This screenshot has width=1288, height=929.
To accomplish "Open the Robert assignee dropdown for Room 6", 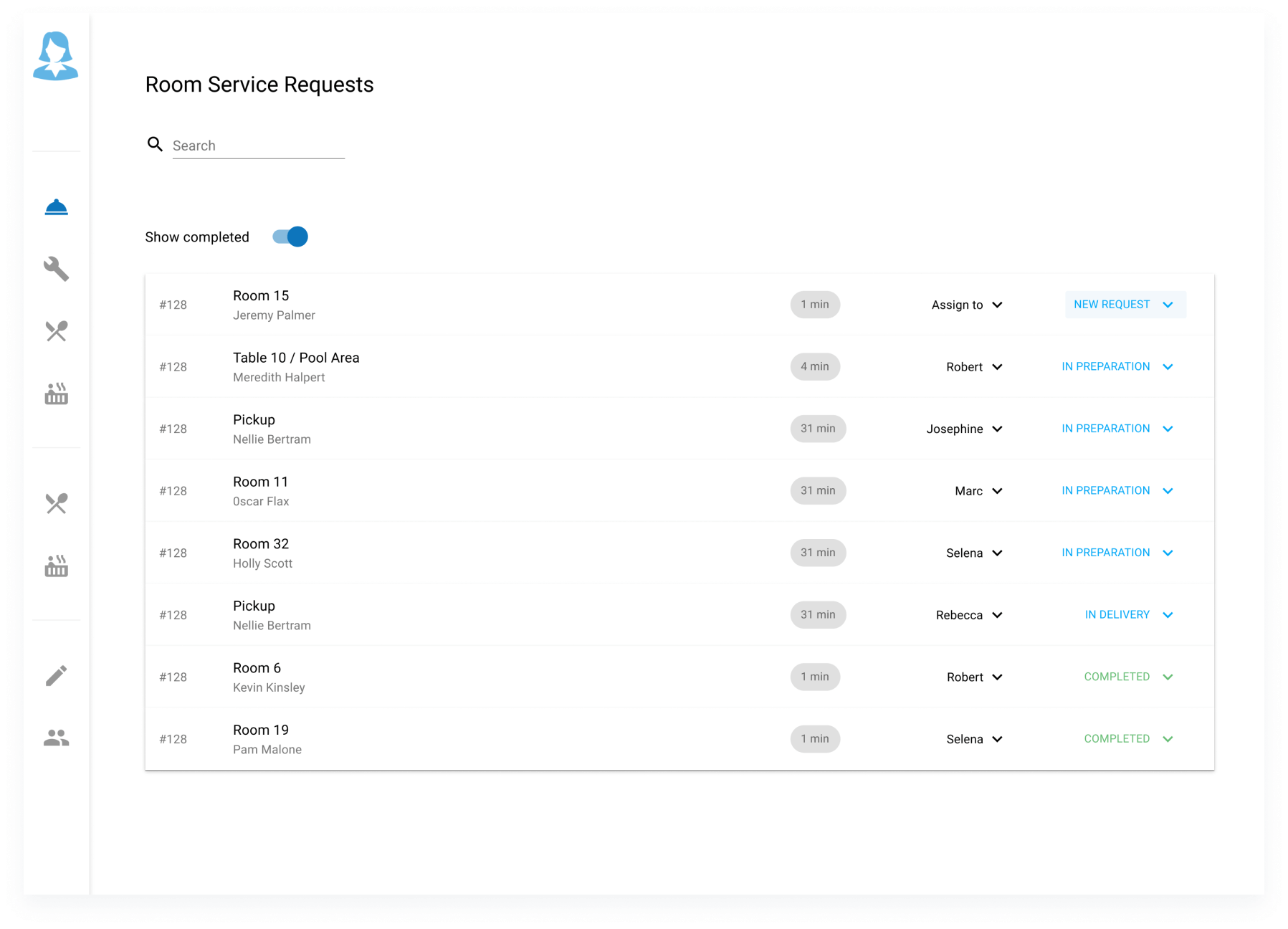I will 974,677.
